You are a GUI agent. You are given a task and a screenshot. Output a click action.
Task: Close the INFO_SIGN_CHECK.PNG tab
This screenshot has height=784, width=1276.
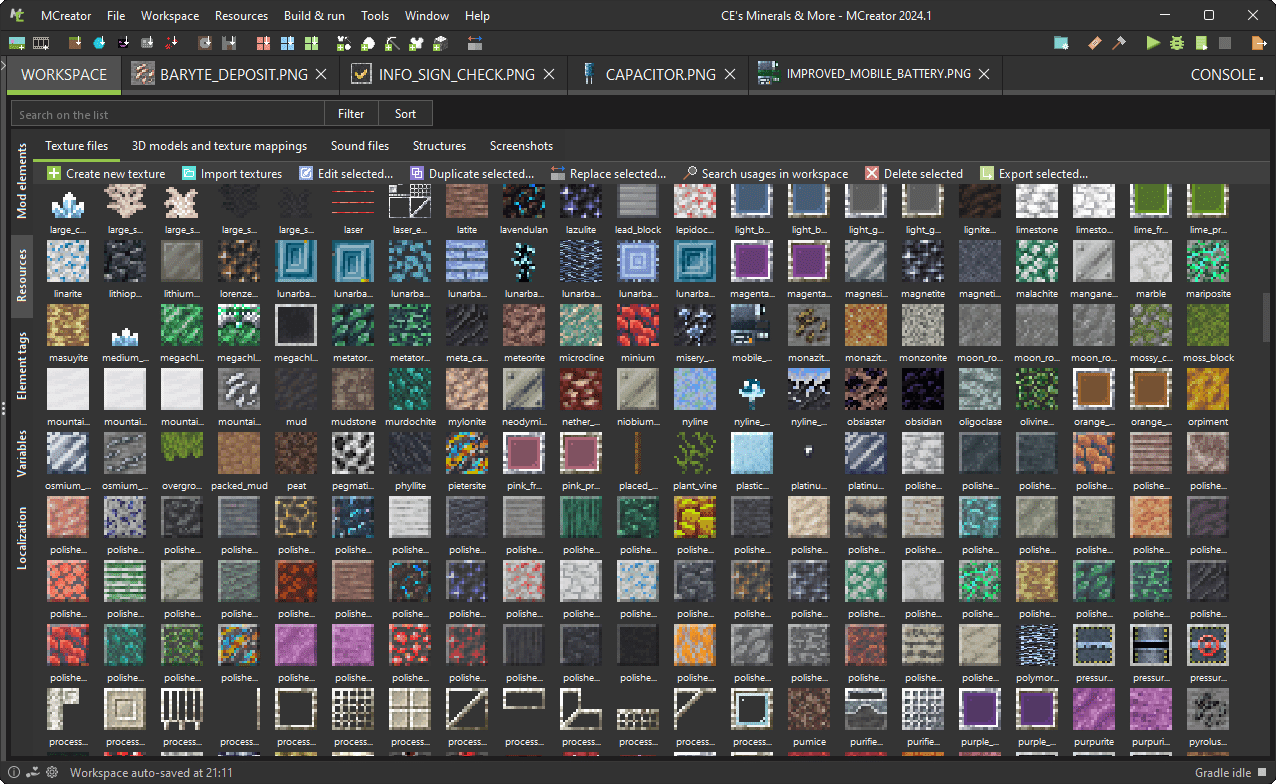point(548,75)
